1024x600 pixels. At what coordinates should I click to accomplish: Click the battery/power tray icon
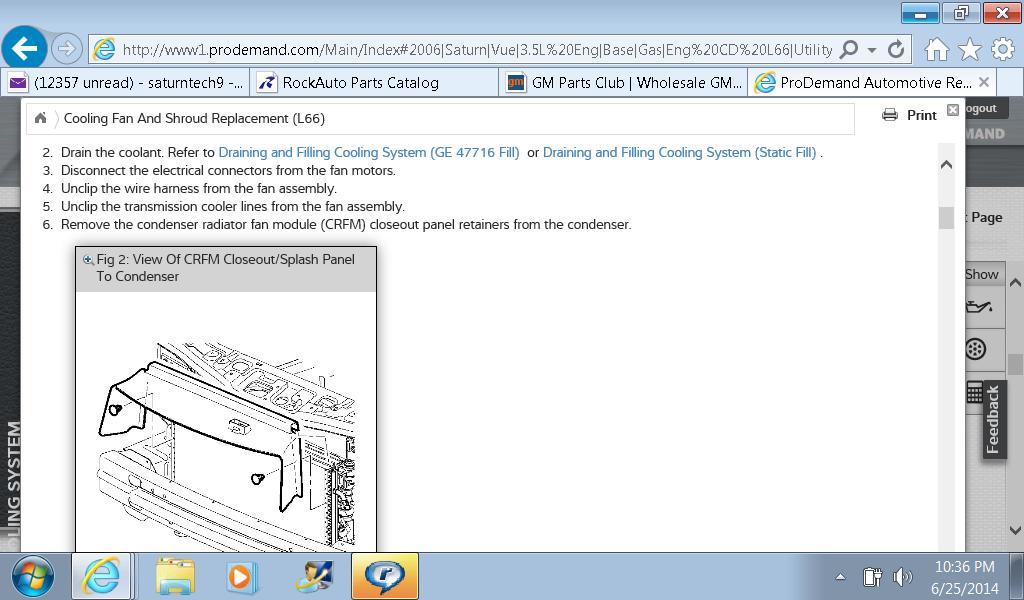(x=872, y=577)
